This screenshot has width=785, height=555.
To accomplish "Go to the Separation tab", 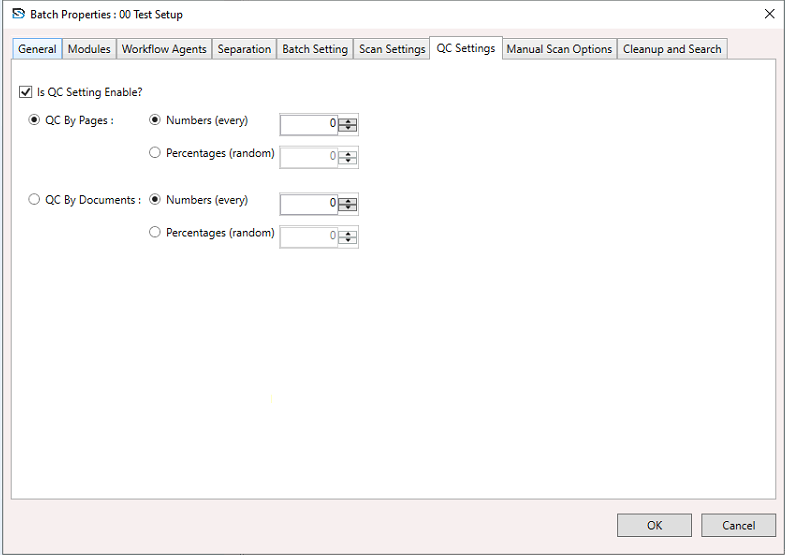I will pyautogui.click(x=244, y=49).
